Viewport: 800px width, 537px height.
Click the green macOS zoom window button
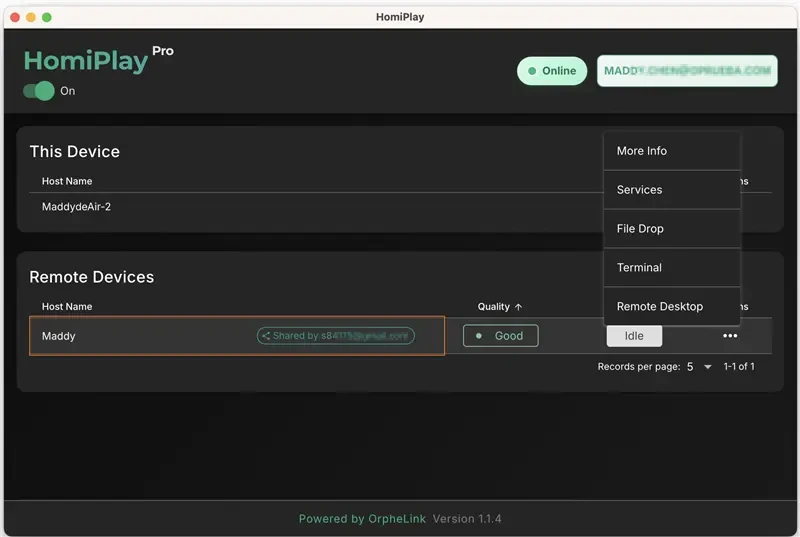(x=46, y=17)
